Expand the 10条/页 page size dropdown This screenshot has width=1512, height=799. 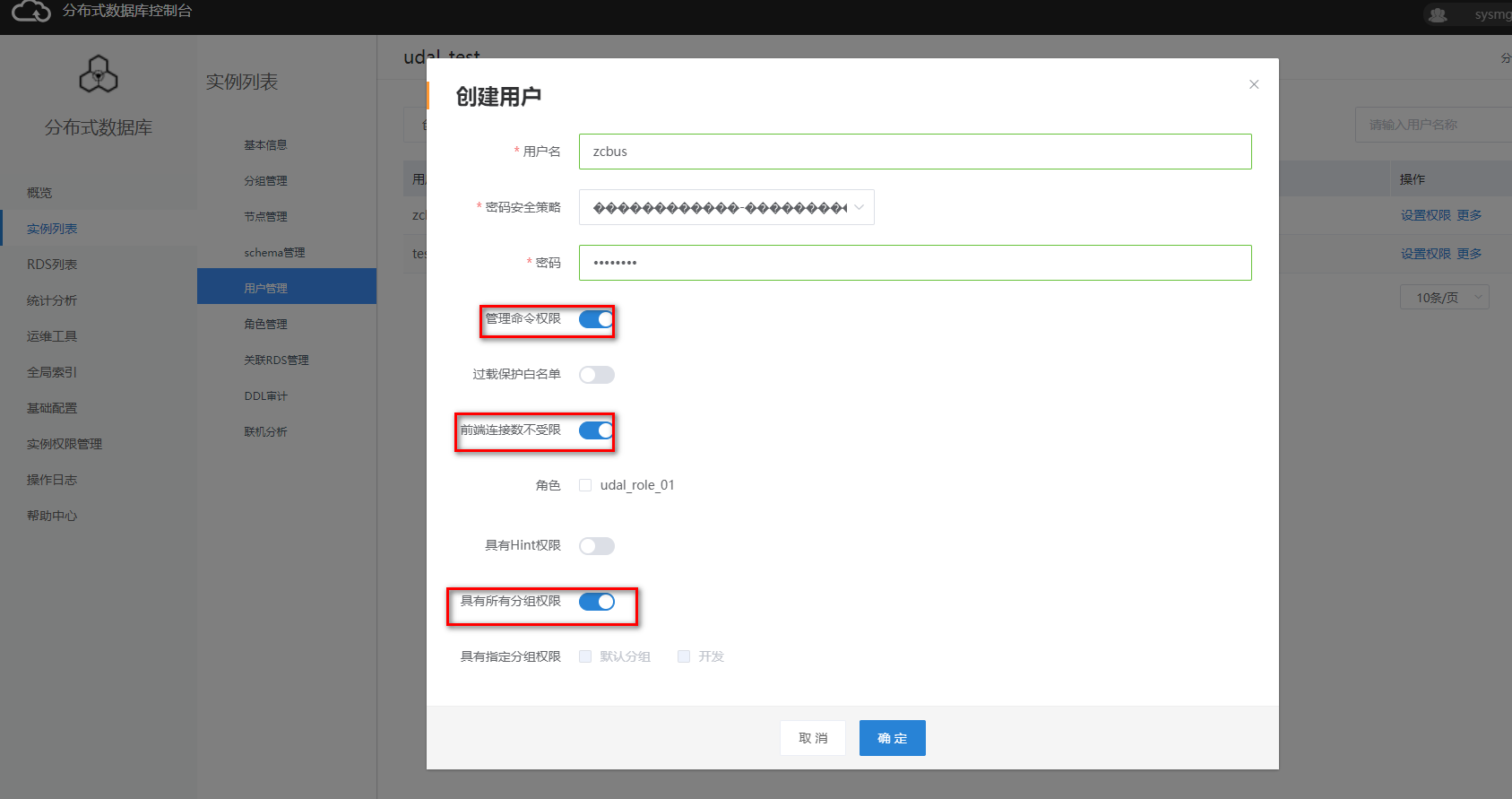pos(1444,298)
